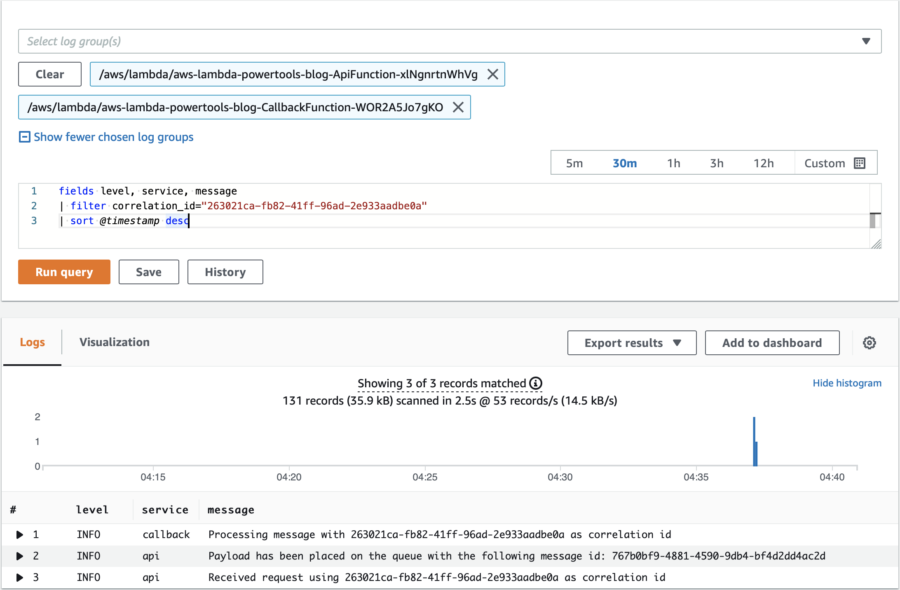The image size is (900, 590).
Task: Click the Save query button
Action: (x=149, y=272)
